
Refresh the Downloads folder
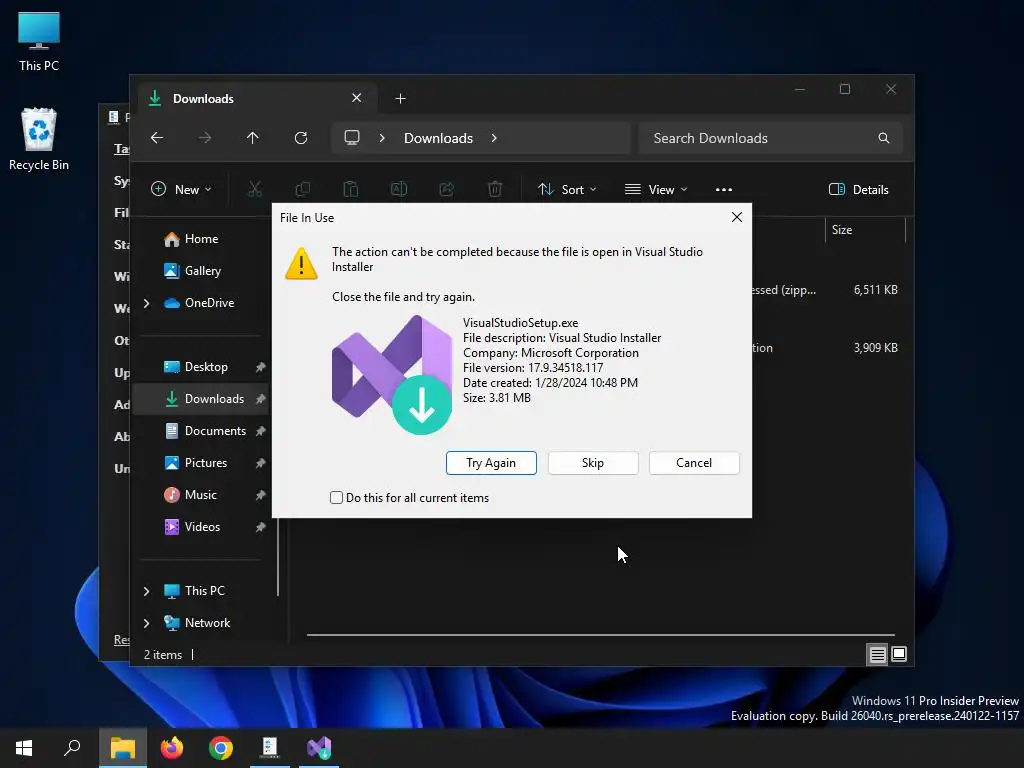pyautogui.click(x=300, y=138)
